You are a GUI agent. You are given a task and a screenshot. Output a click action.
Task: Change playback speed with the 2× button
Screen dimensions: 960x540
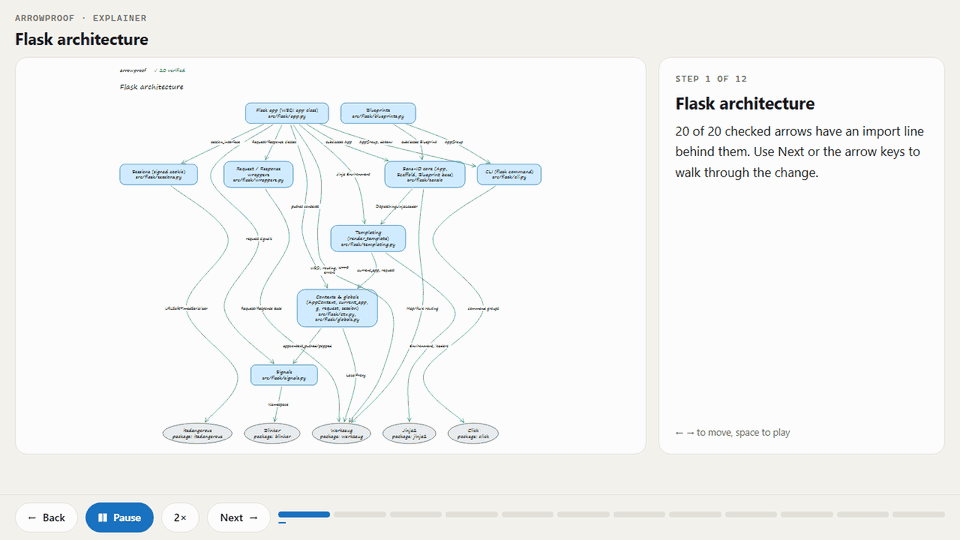180,517
